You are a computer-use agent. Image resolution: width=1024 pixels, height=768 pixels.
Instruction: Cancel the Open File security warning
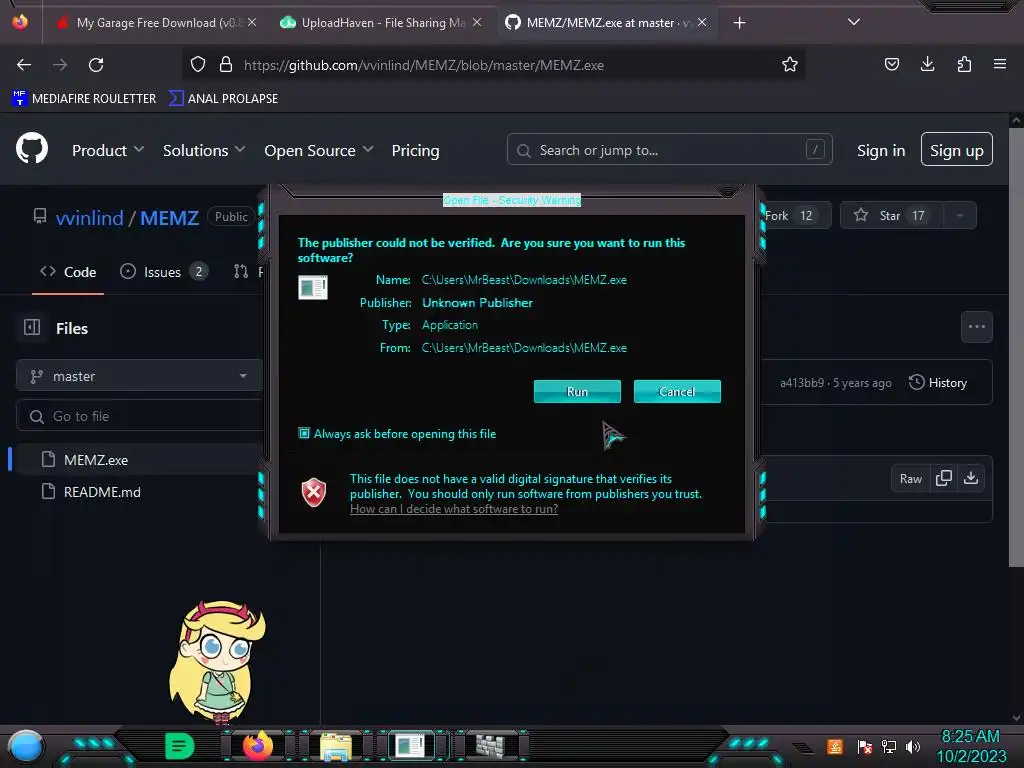(677, 391)
